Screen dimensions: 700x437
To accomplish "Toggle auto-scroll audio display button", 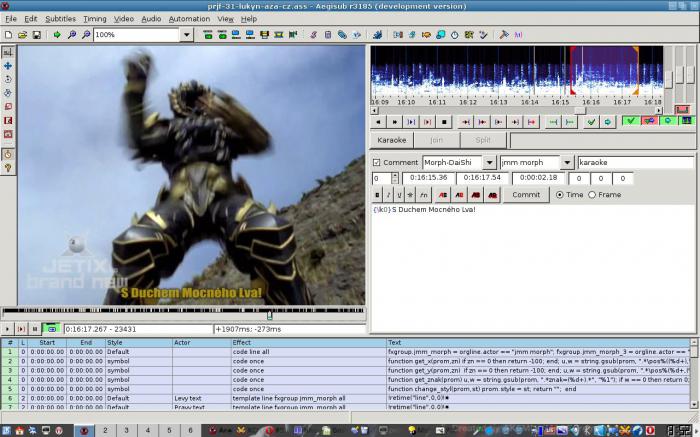I will click(668, 121).
